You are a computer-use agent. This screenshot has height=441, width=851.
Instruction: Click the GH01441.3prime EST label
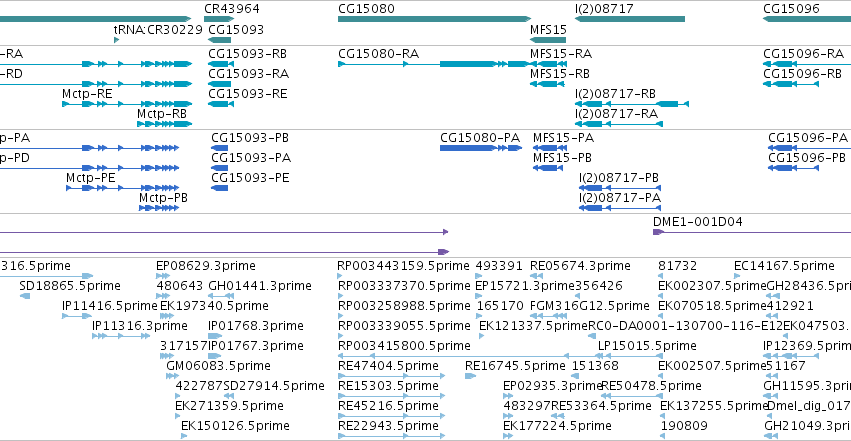[260, 286]
